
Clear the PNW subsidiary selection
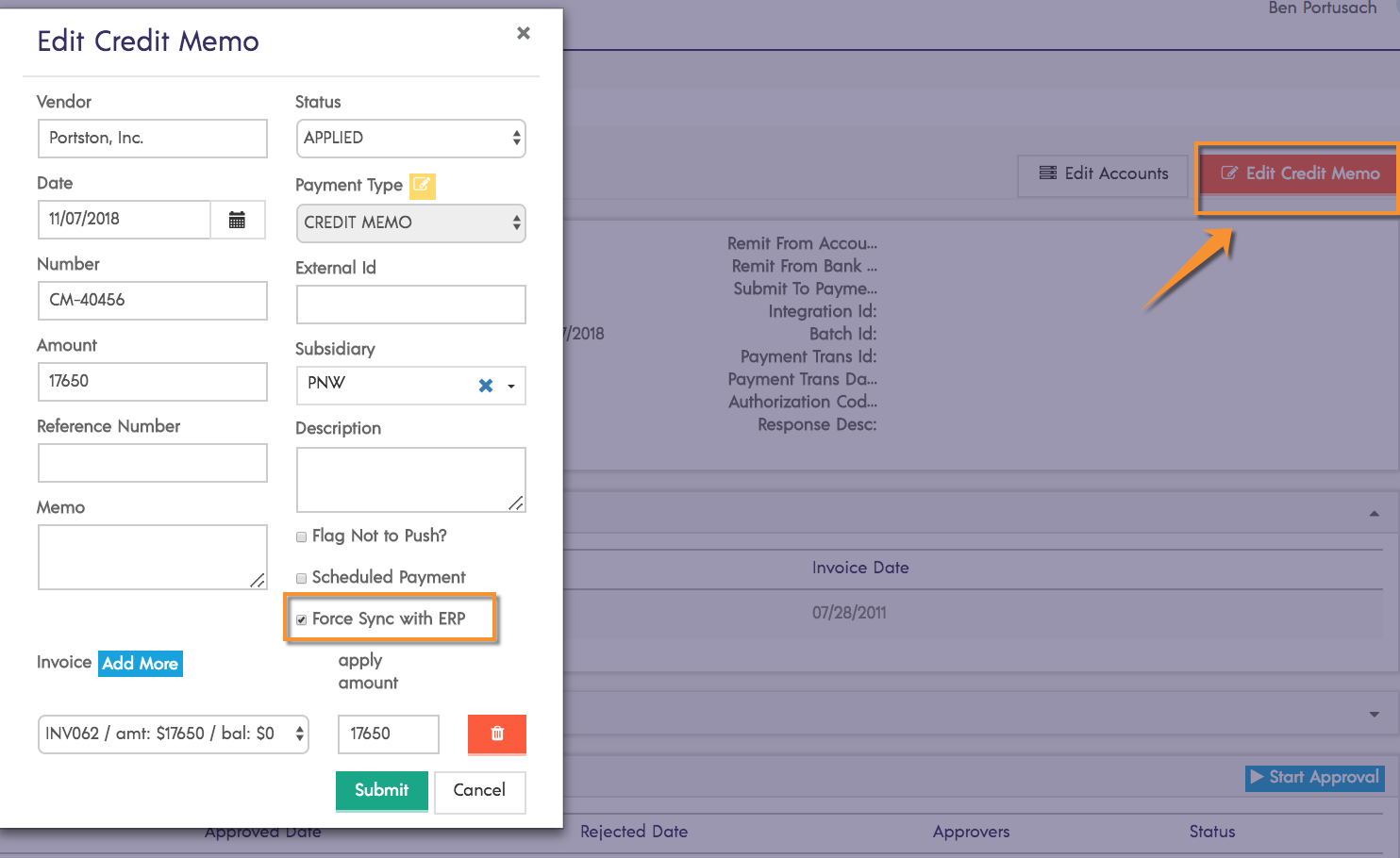486,385
